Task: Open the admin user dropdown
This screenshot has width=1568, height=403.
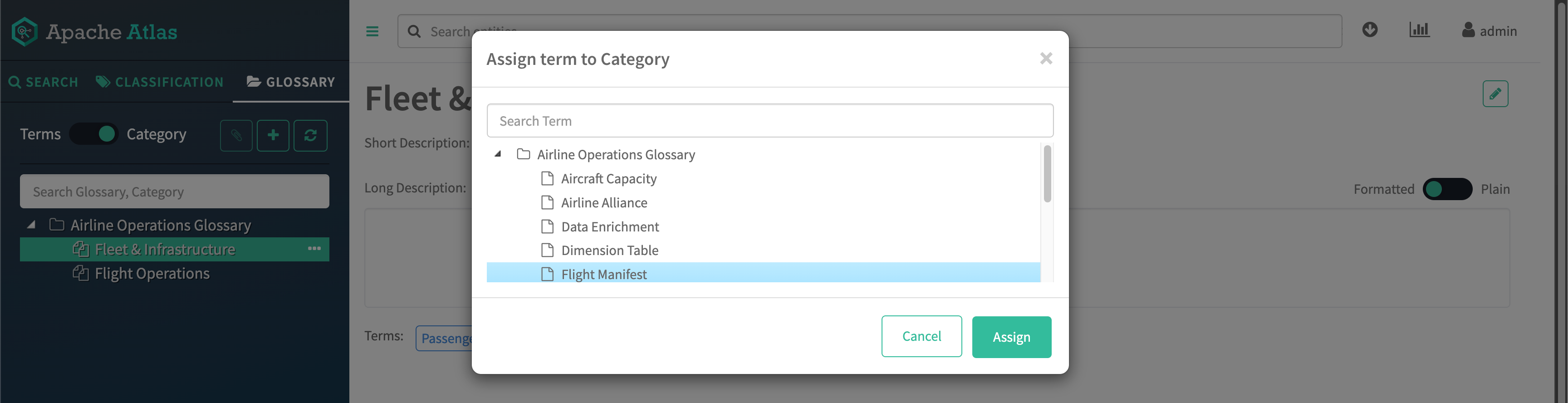Action: [x=1489, y=31]
